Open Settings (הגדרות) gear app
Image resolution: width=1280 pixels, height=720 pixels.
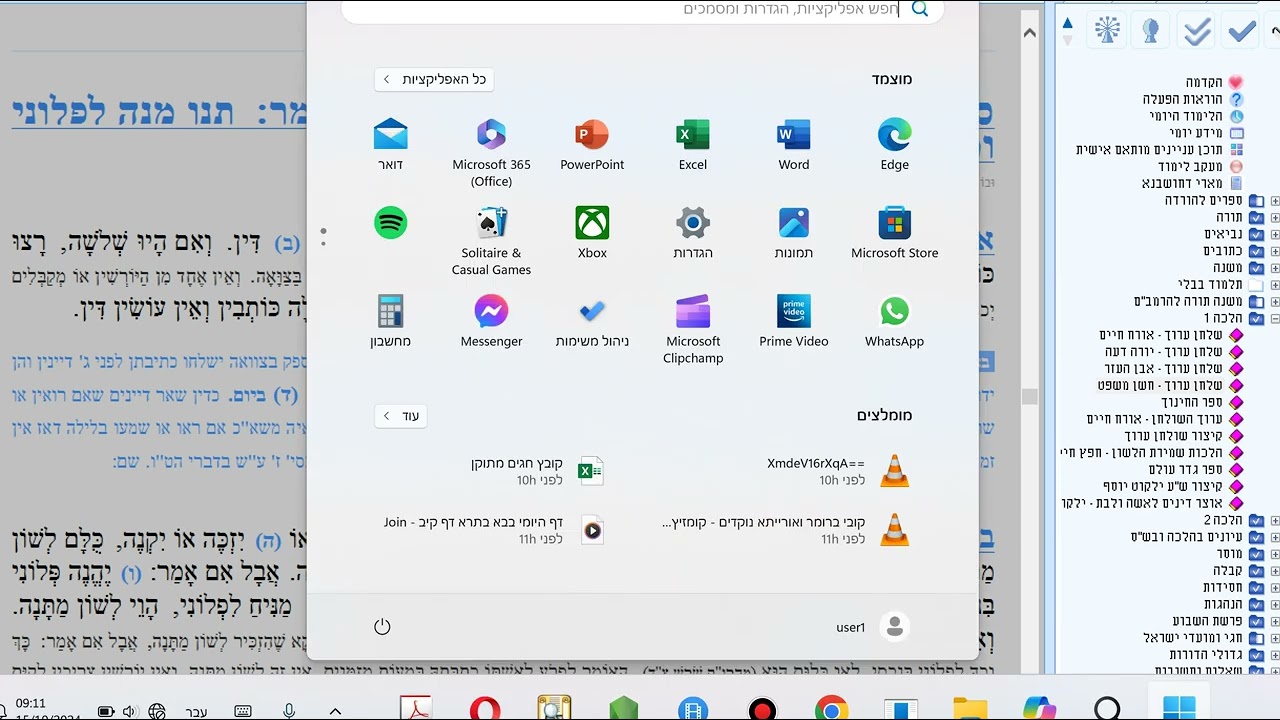[x=693, y=233]
